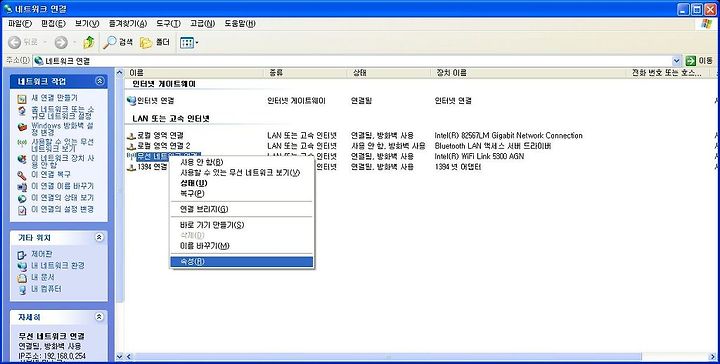
Task: Select the wireless network connection icon
Action: [x=131, y=156]
